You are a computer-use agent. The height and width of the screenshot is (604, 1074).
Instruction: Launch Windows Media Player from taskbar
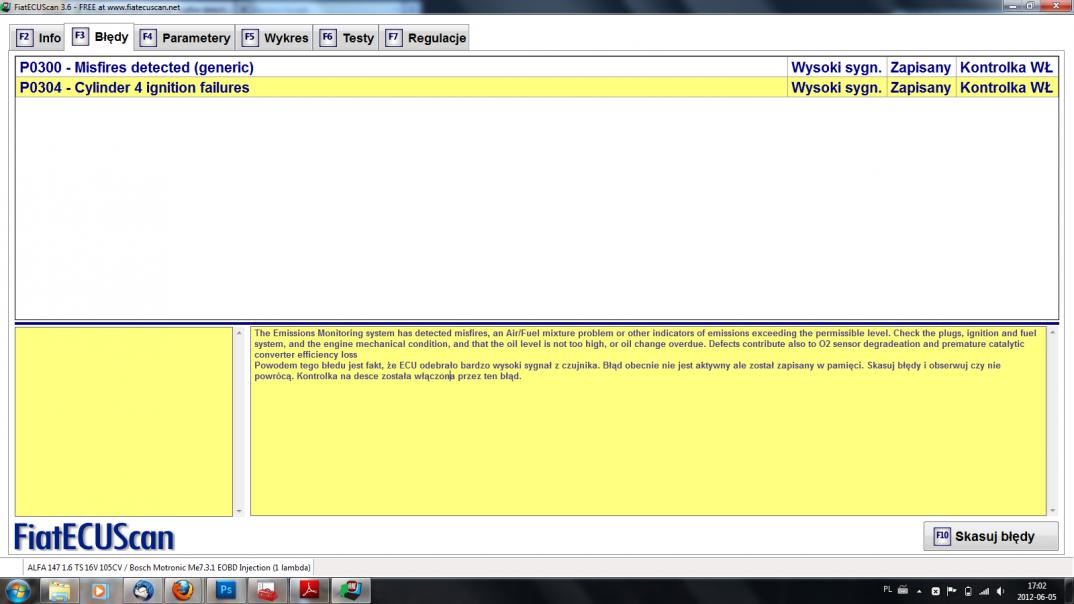click(x=99, y=590)
